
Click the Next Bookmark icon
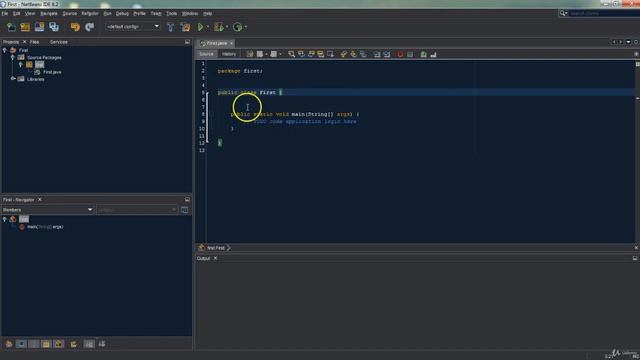click(353, 54)
